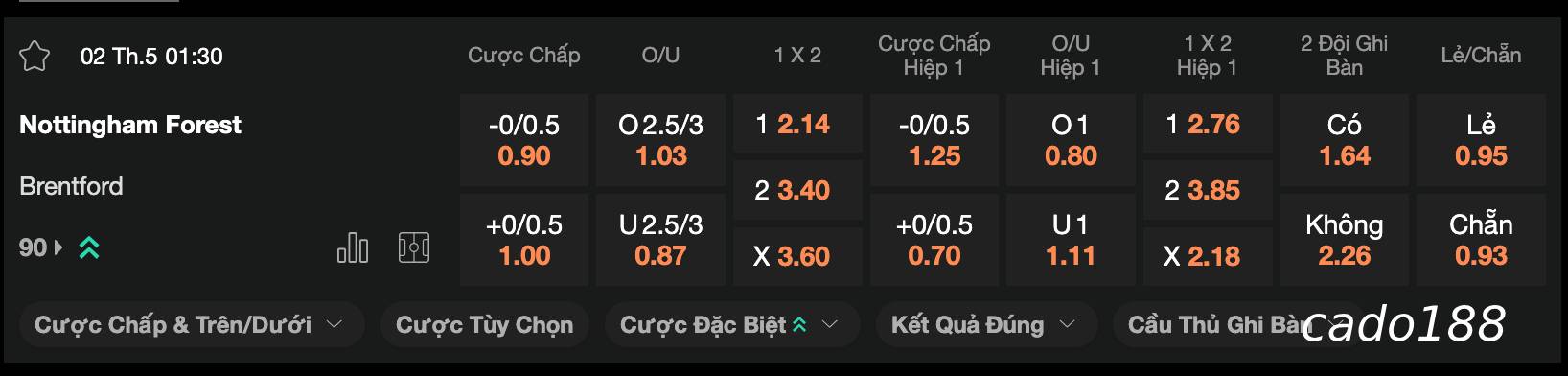Pick Có both teams score 1.64
The image size is (1568, 376).
pos(1345,140)
